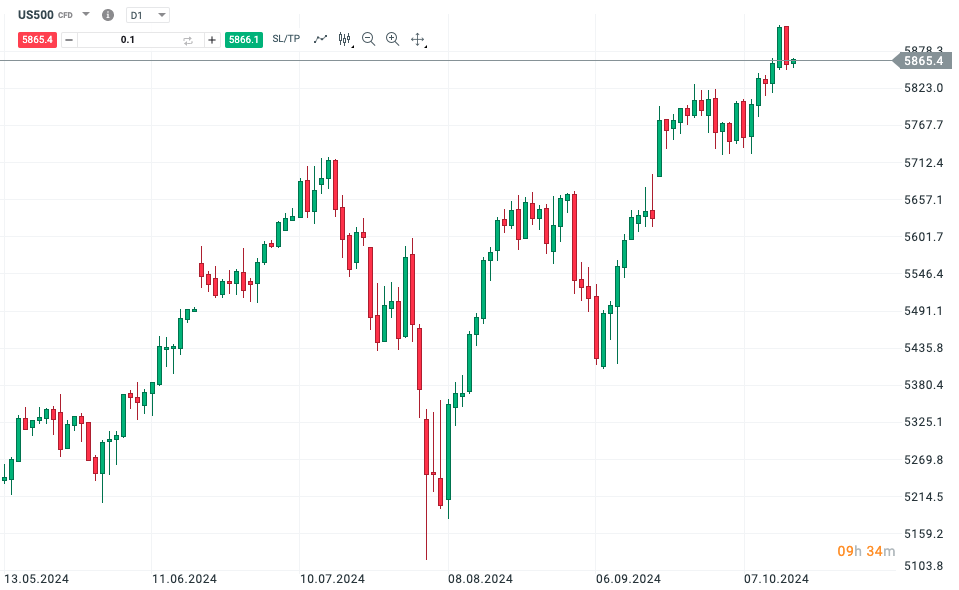Open the US500 instrument dropdown arrow

[86, 15]
